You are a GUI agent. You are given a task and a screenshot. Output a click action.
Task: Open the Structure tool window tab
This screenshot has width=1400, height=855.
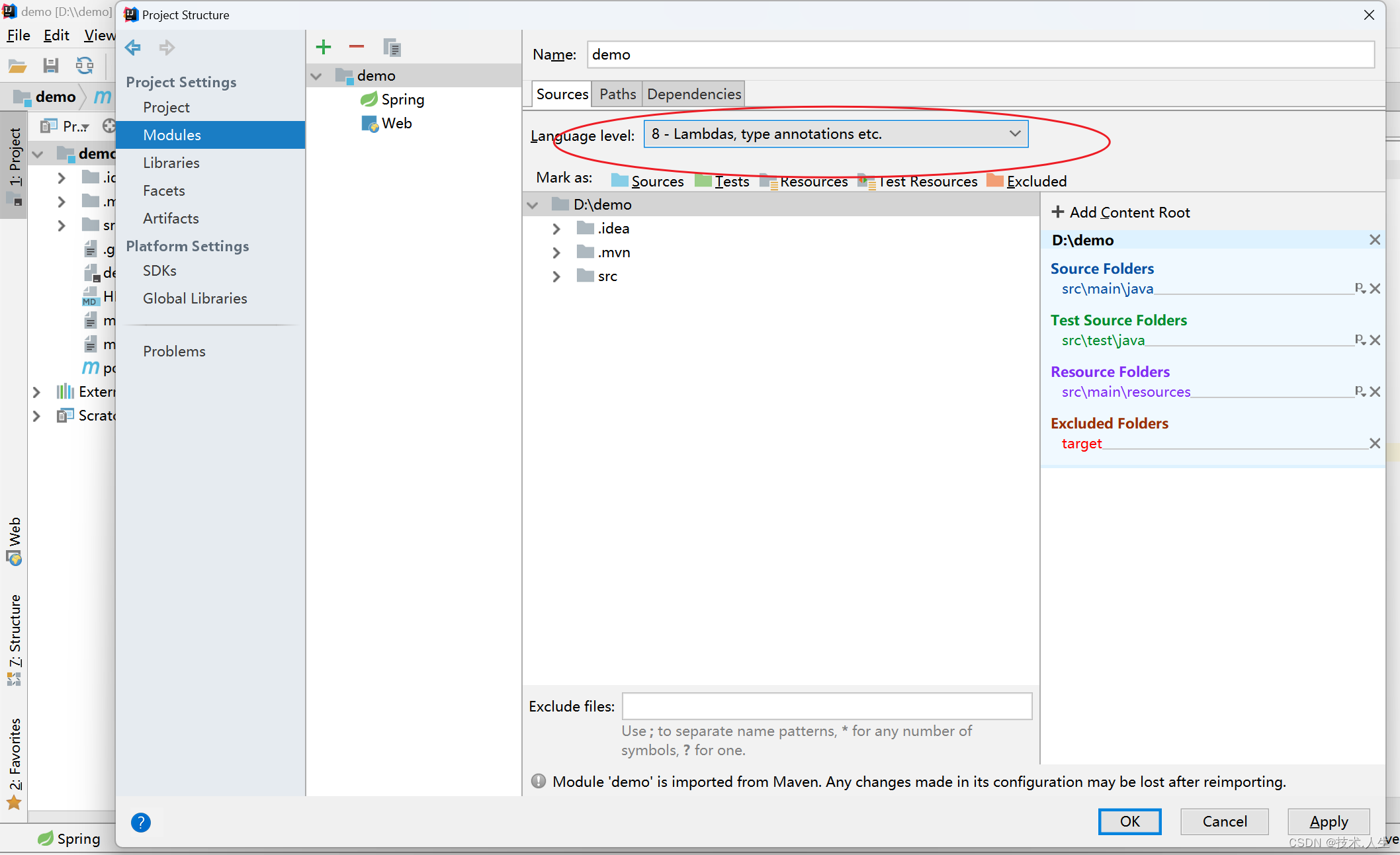pos(14,640)
